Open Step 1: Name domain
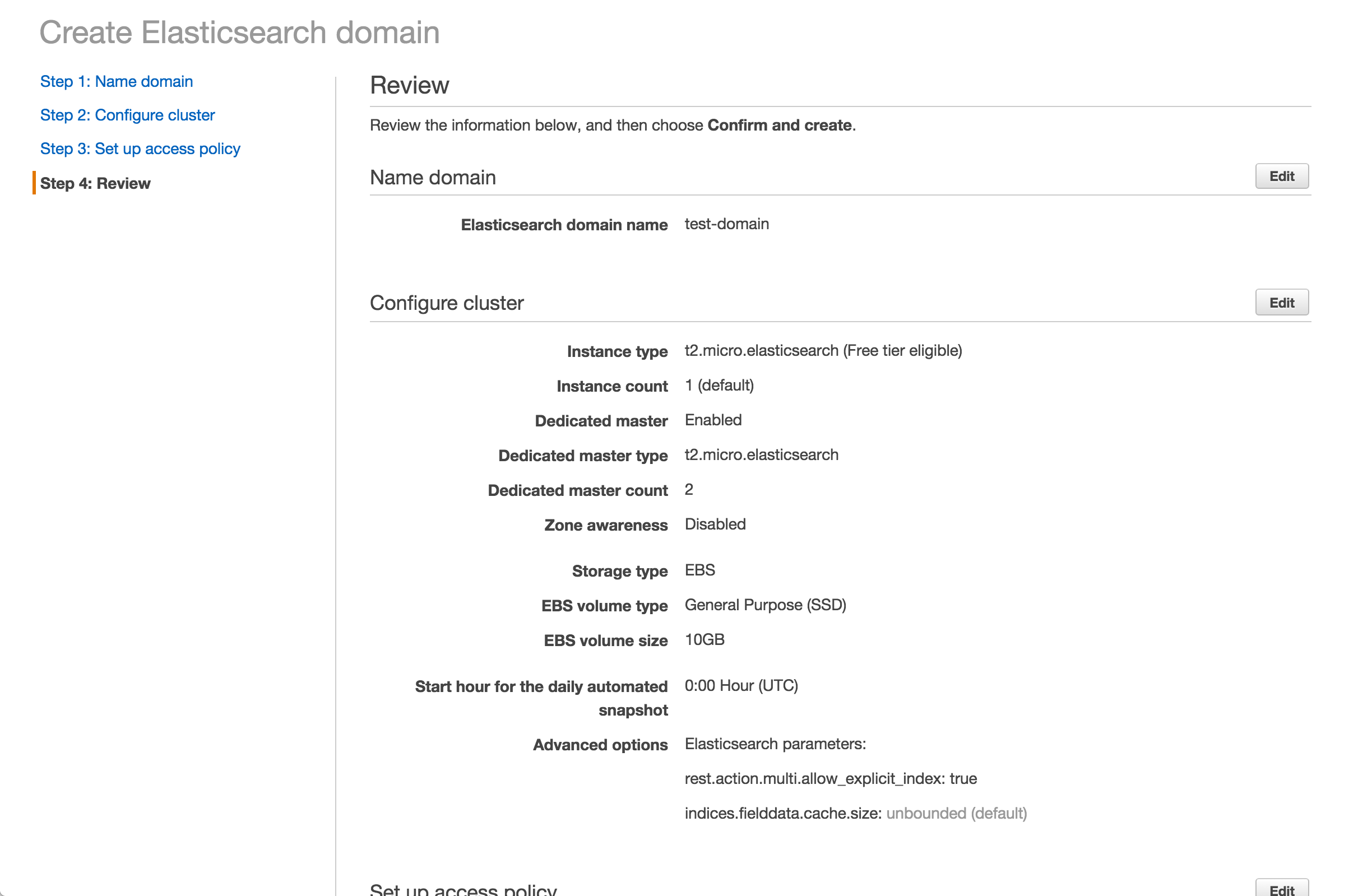This screenshot has width=1358, height=896. pyautogui.click(x=116, y=81)
